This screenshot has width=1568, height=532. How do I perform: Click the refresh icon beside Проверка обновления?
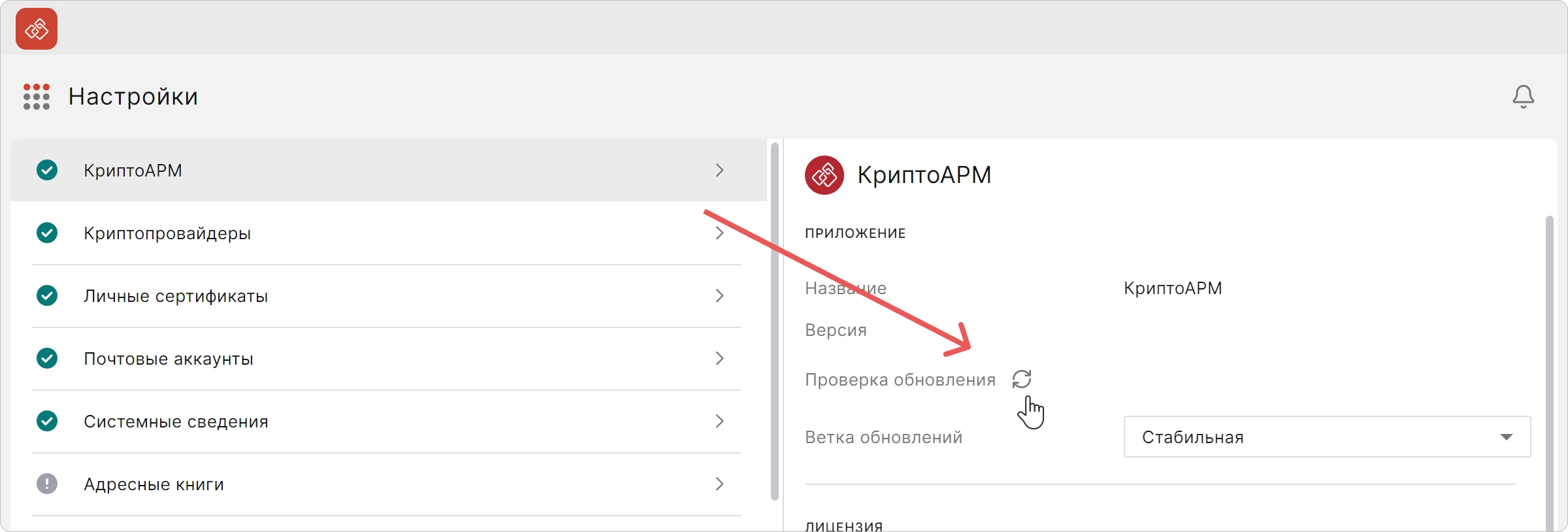[x=1022, y=379]
